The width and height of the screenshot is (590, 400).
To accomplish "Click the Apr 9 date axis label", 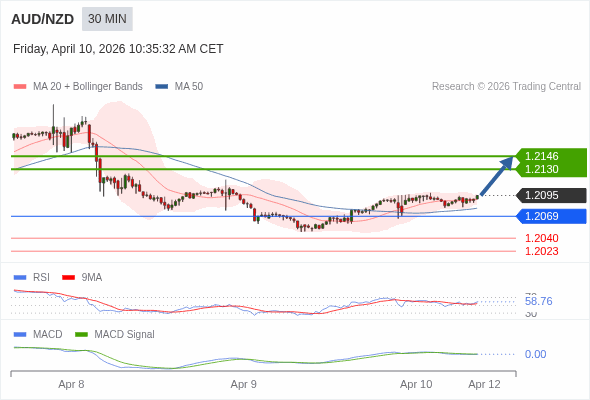I will pos(243,385).
